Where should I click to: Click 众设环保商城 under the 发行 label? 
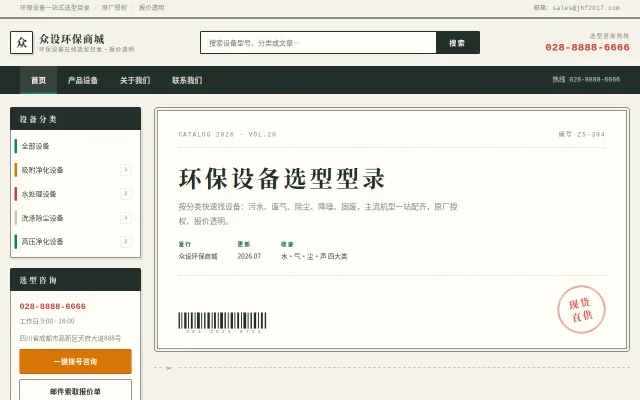[198, 256]
